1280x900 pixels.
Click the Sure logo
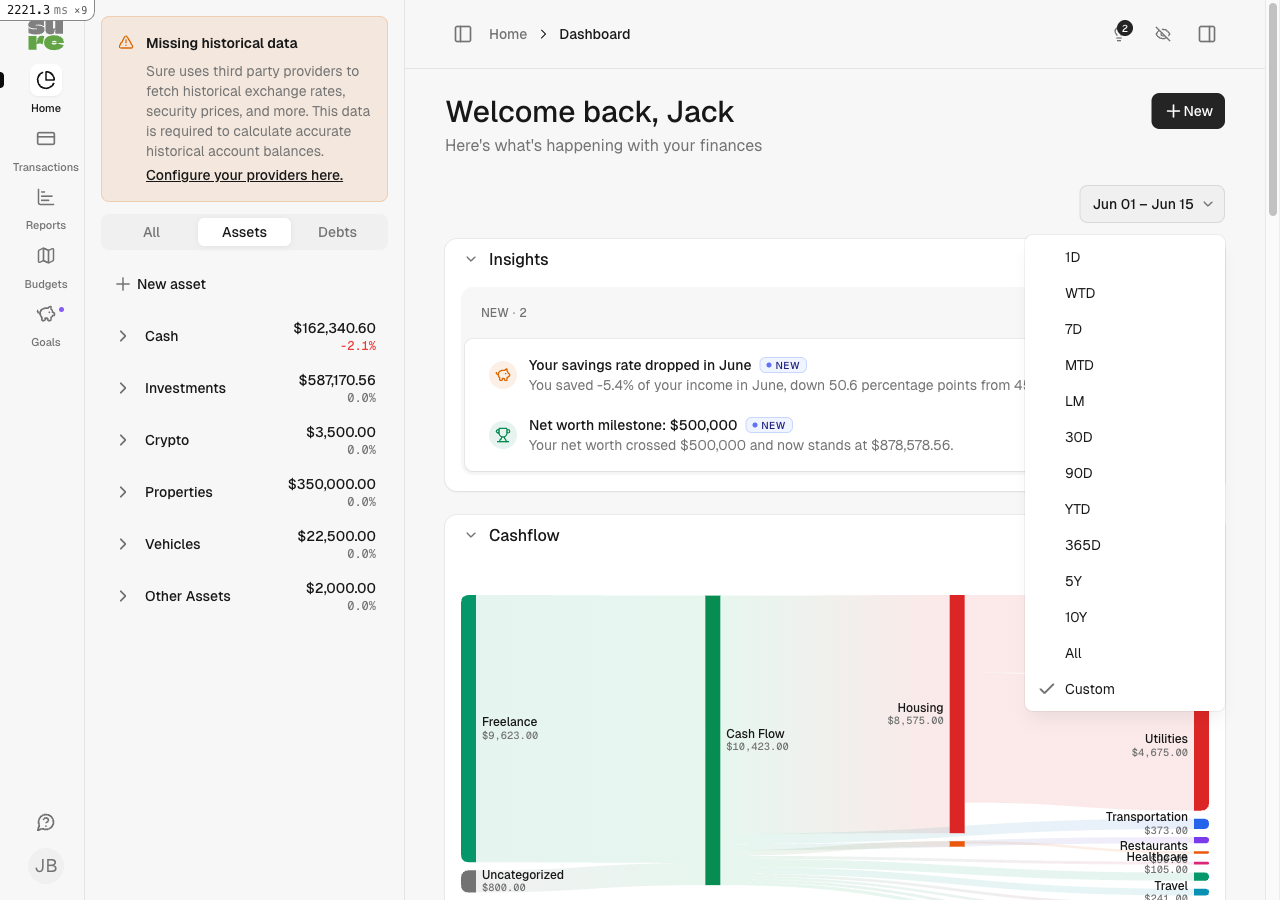click(45, 35)
